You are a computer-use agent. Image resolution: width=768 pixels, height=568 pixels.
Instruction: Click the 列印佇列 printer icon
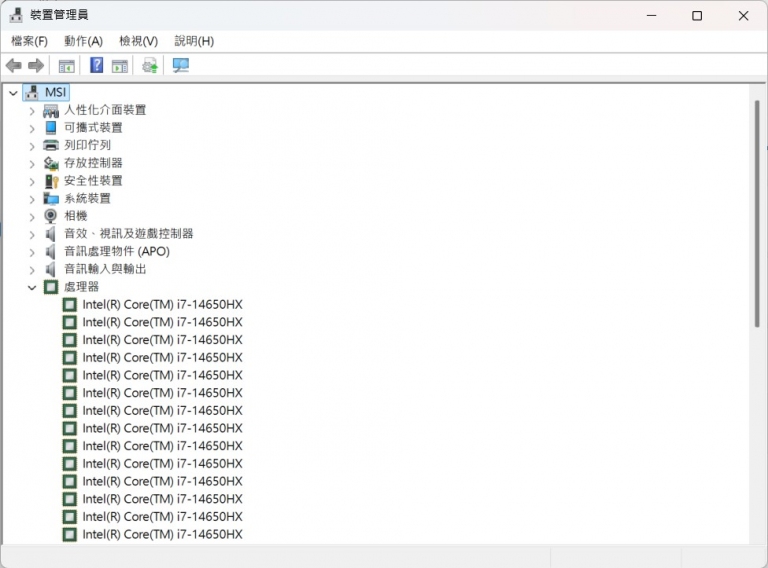tap(51, 145)
